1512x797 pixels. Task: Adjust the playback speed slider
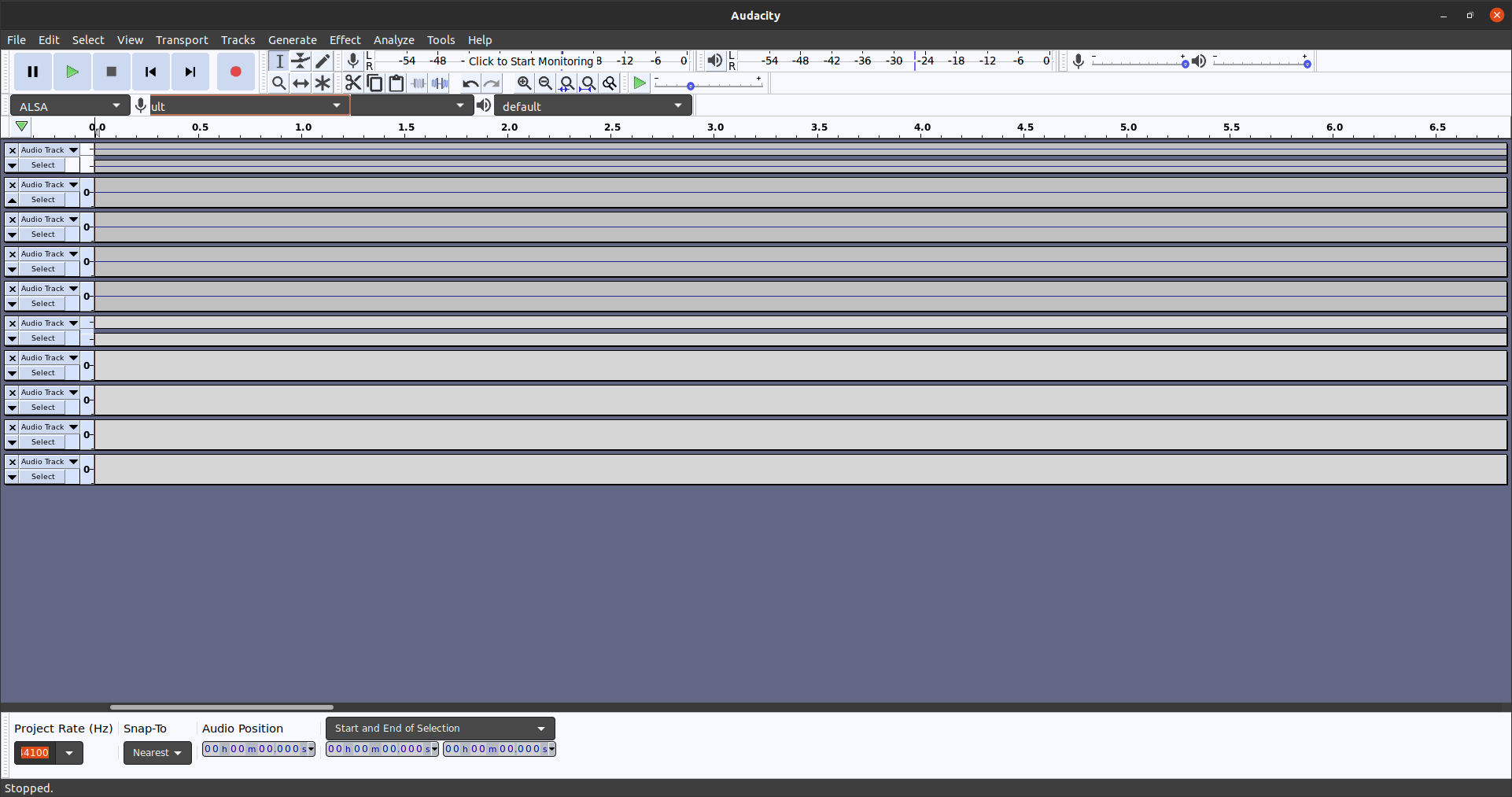[x=708, y=83]
